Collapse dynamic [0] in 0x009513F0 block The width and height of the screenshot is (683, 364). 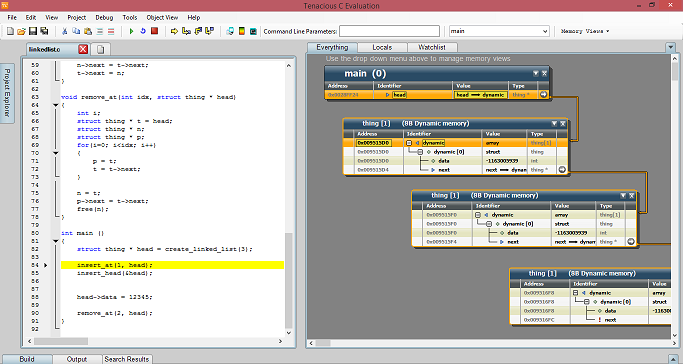(489, 224)
